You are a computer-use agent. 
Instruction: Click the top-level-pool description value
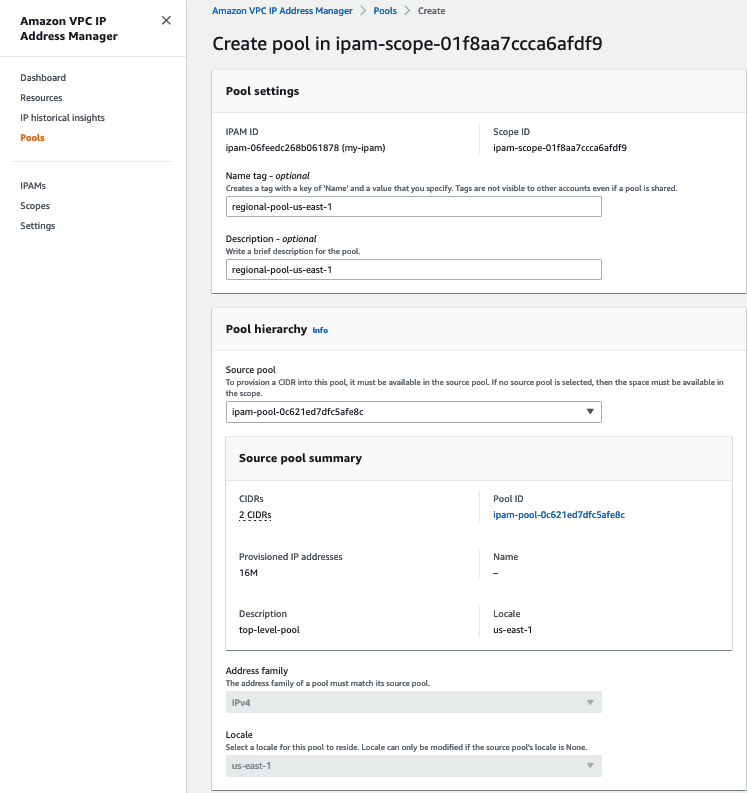[269, 630]
